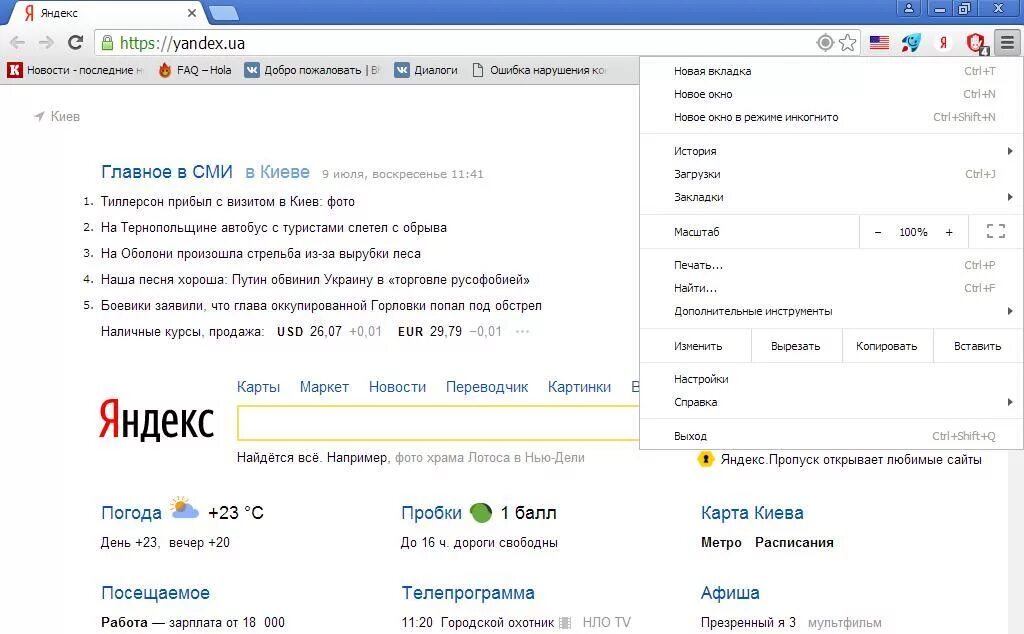Click inside the Yandex search field
The height and width of the screenshot is (634, 1024).
click(438, 423)
